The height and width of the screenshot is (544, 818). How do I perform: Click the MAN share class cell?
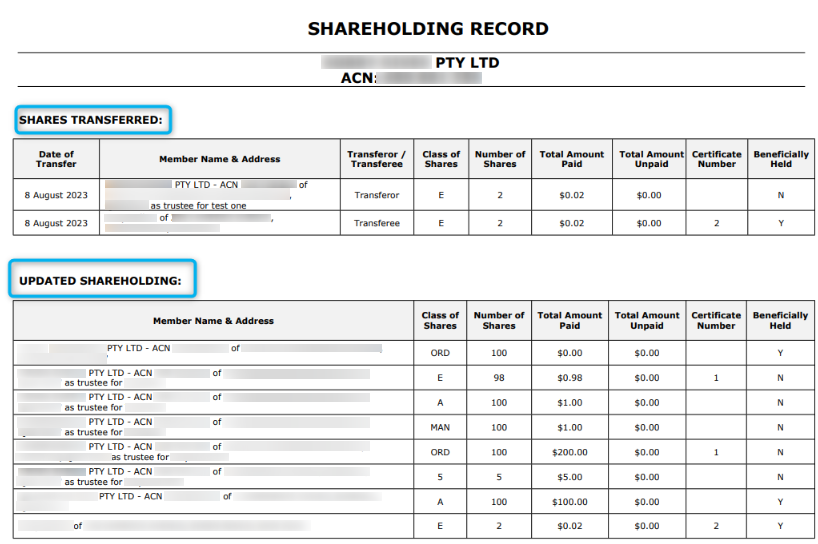coord(440,427)
